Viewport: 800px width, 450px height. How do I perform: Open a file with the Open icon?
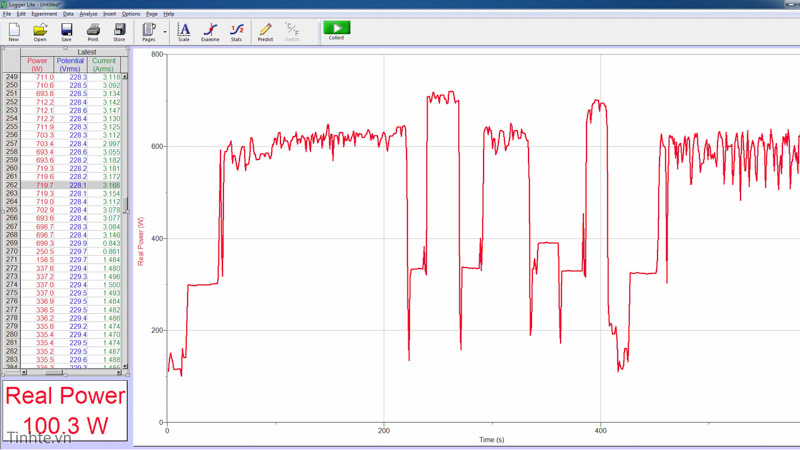(x=40, y=31)
